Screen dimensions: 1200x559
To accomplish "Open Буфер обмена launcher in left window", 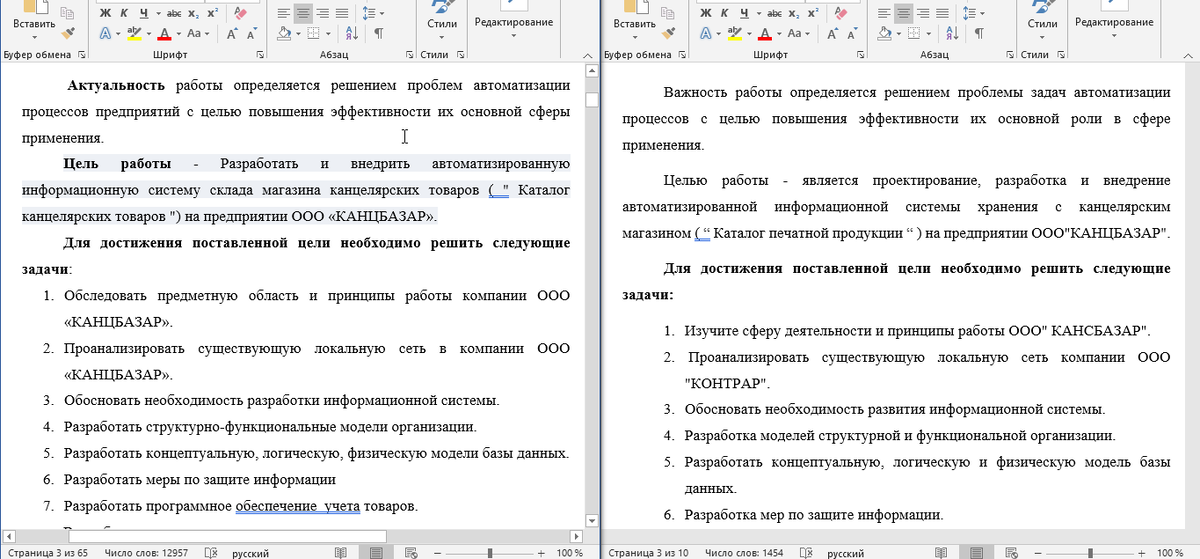I will (82, 55).
